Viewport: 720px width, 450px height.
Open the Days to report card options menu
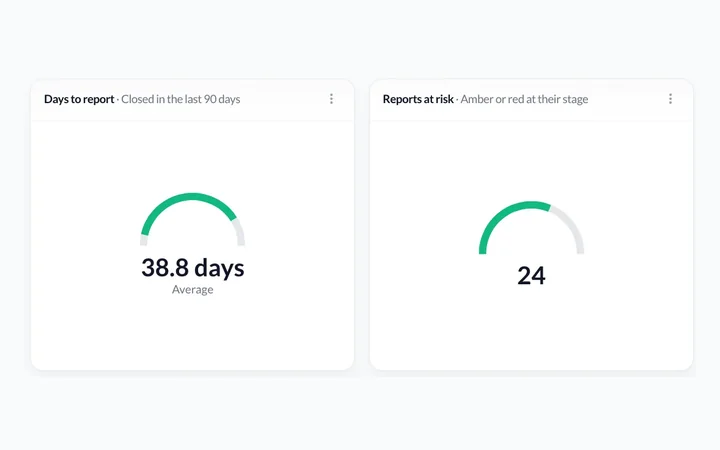click(x=331, y=99)
